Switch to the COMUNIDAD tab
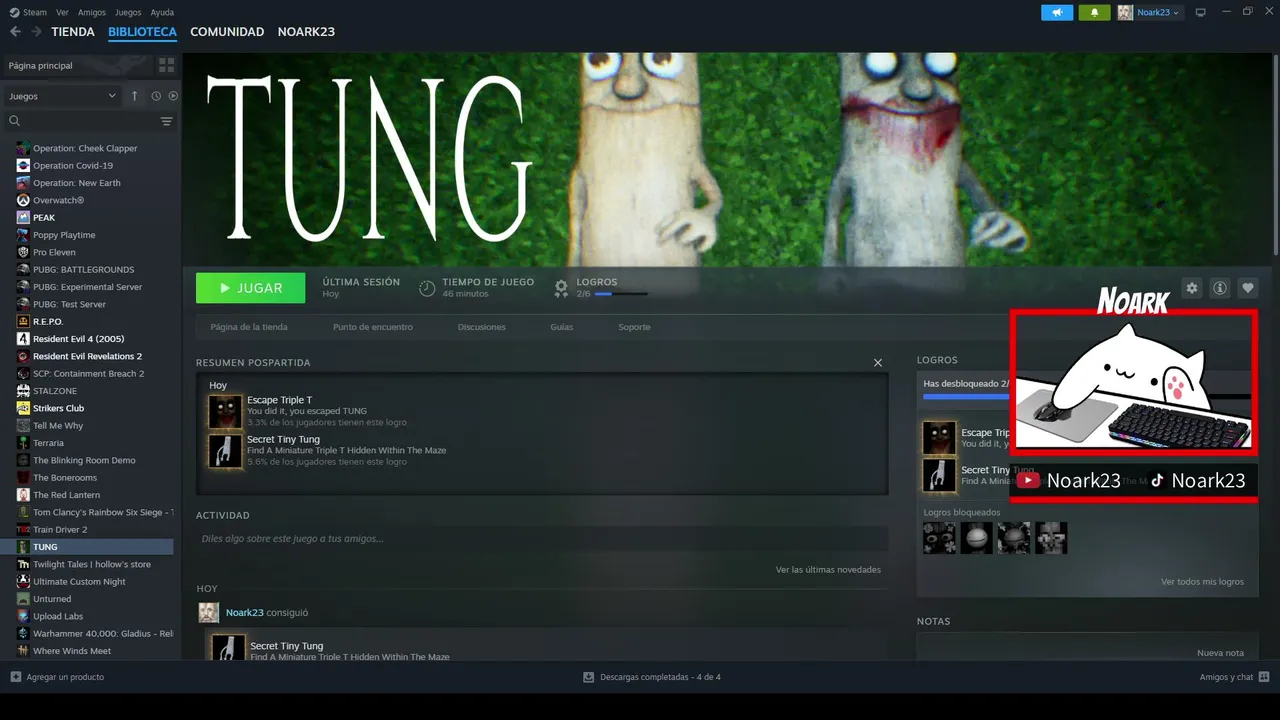 point(227,32)
